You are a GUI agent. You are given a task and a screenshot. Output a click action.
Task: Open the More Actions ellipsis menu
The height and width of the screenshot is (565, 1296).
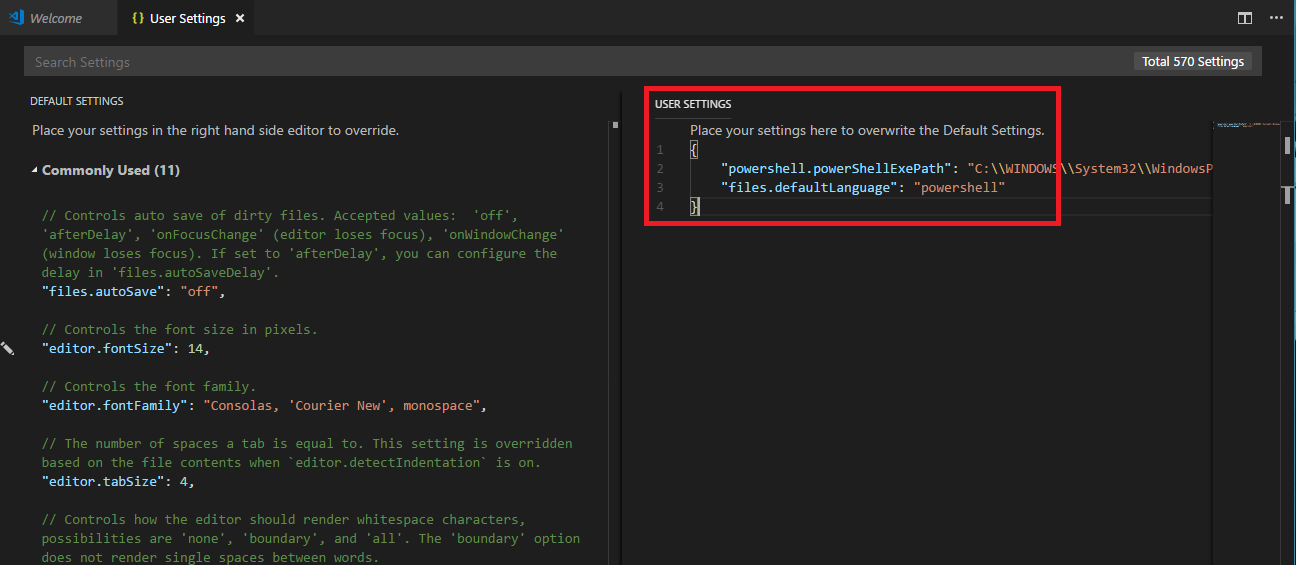pyautogui.click(x=1275, y=18)
